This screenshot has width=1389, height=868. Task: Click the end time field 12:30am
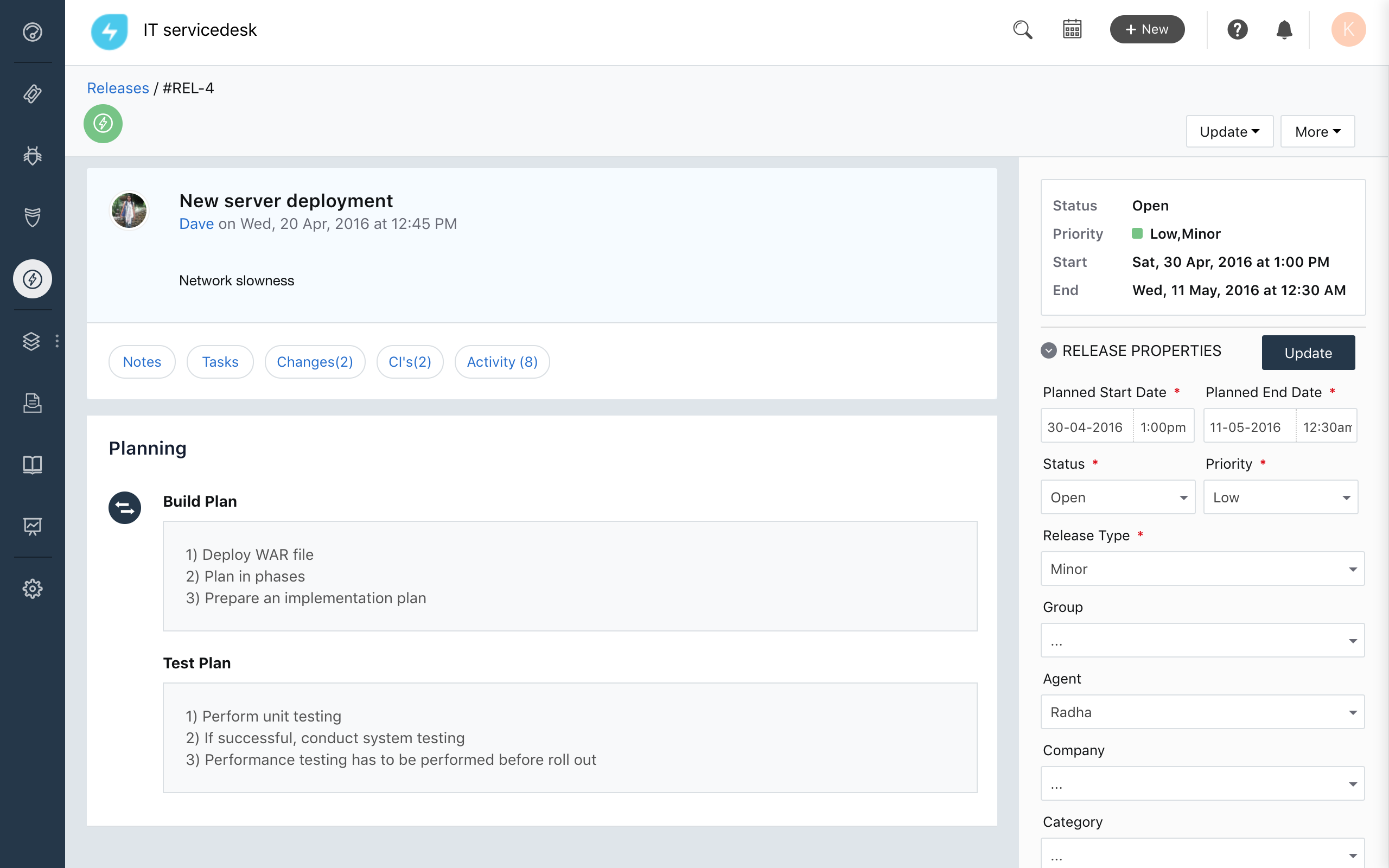click(1327, 426)
